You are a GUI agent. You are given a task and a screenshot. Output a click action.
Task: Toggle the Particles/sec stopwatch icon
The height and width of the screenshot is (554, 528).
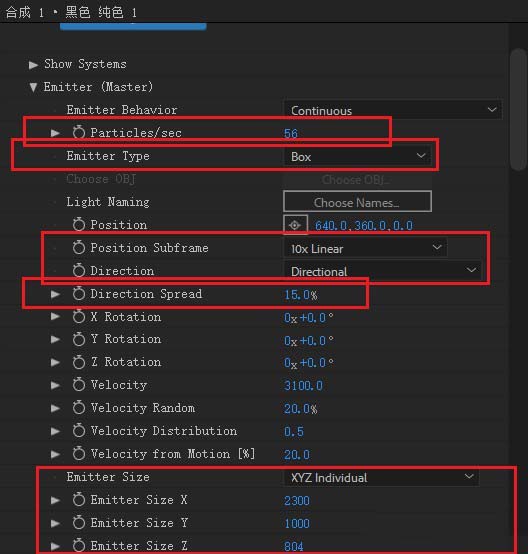pyautogui.click(x=79, y=132)
